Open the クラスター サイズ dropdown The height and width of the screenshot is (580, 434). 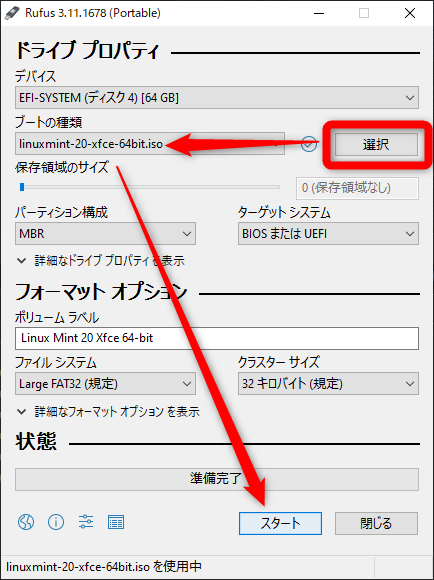[x=328, y=384]
